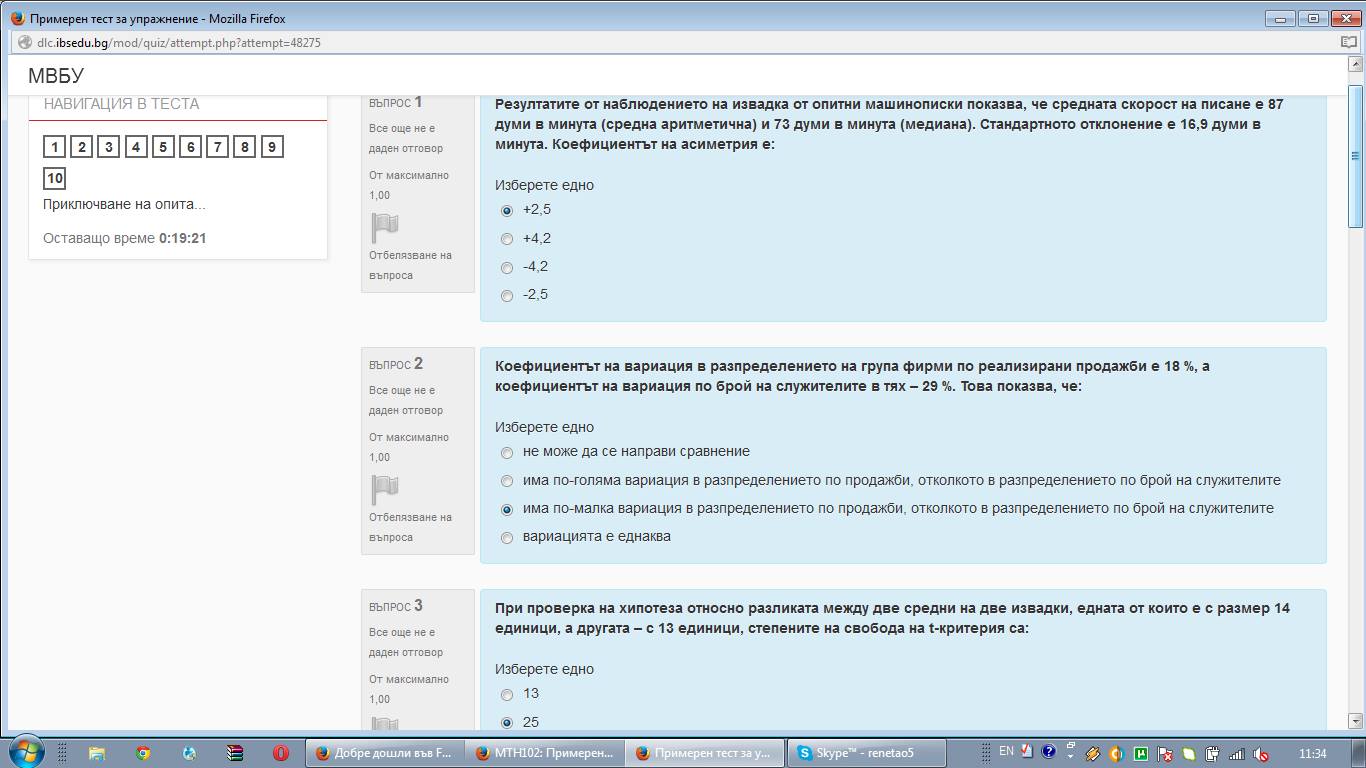This screenshot has height=768, width=1366.
Task: Open the Windows Start menu
Action: [x=25, y=752]
